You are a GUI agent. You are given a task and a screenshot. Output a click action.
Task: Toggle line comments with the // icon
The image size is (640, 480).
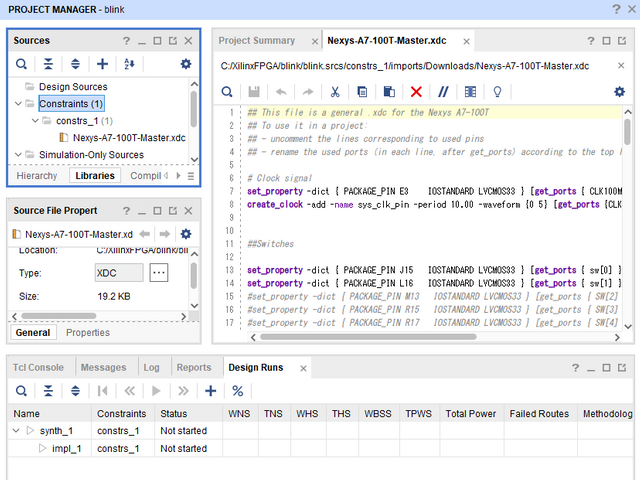coord(443,91)
